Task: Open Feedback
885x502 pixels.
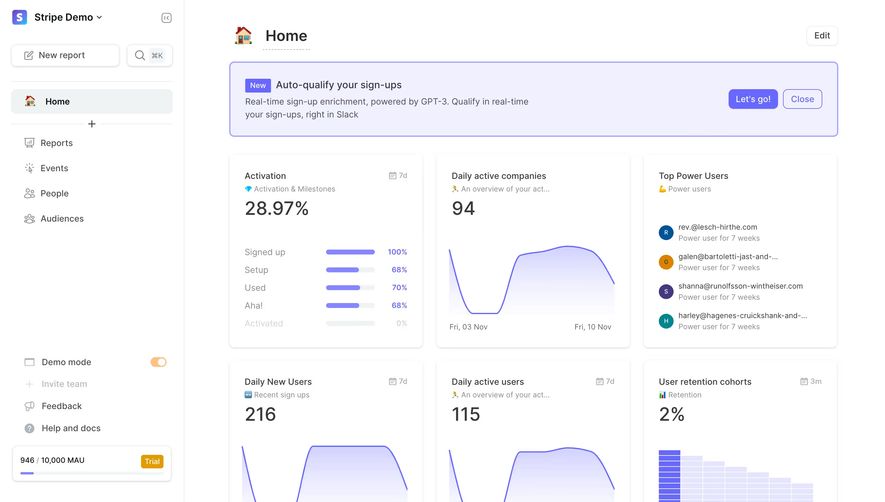Action: pos(62,406)
